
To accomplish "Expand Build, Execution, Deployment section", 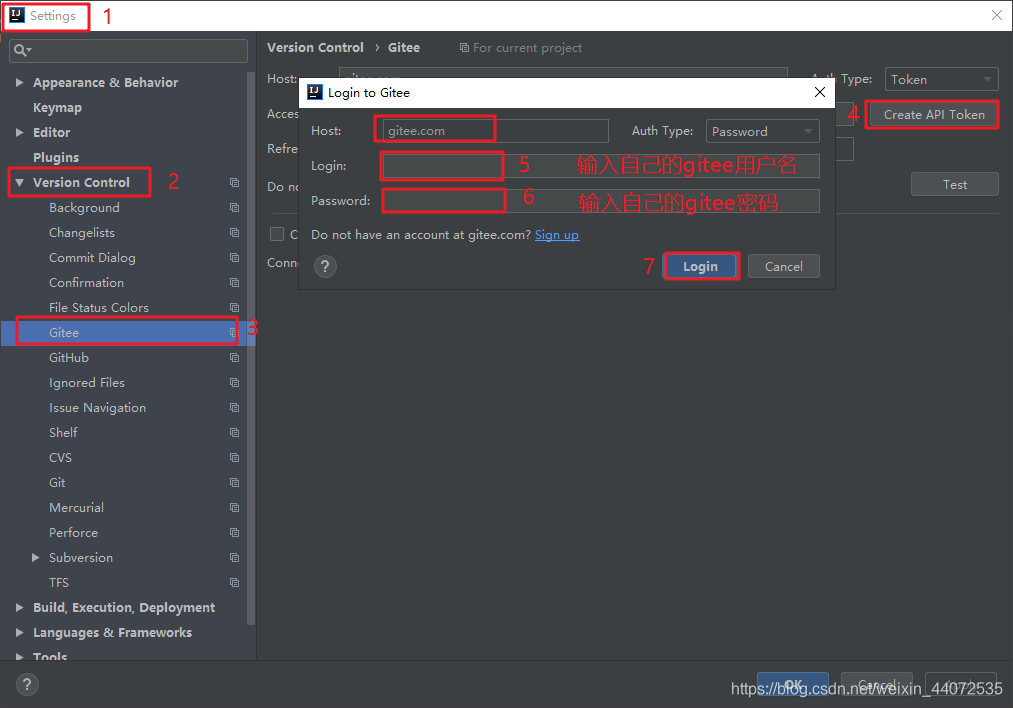I will [19, 608].
